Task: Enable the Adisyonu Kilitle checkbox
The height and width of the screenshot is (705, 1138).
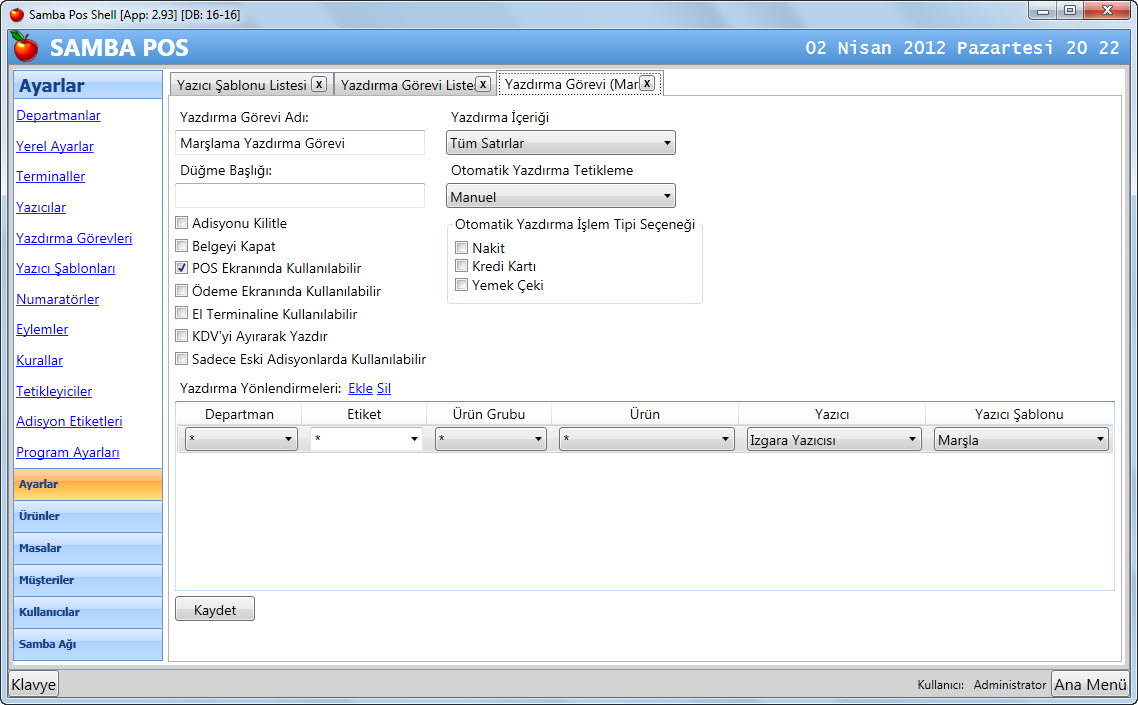Action: (182, 223)
